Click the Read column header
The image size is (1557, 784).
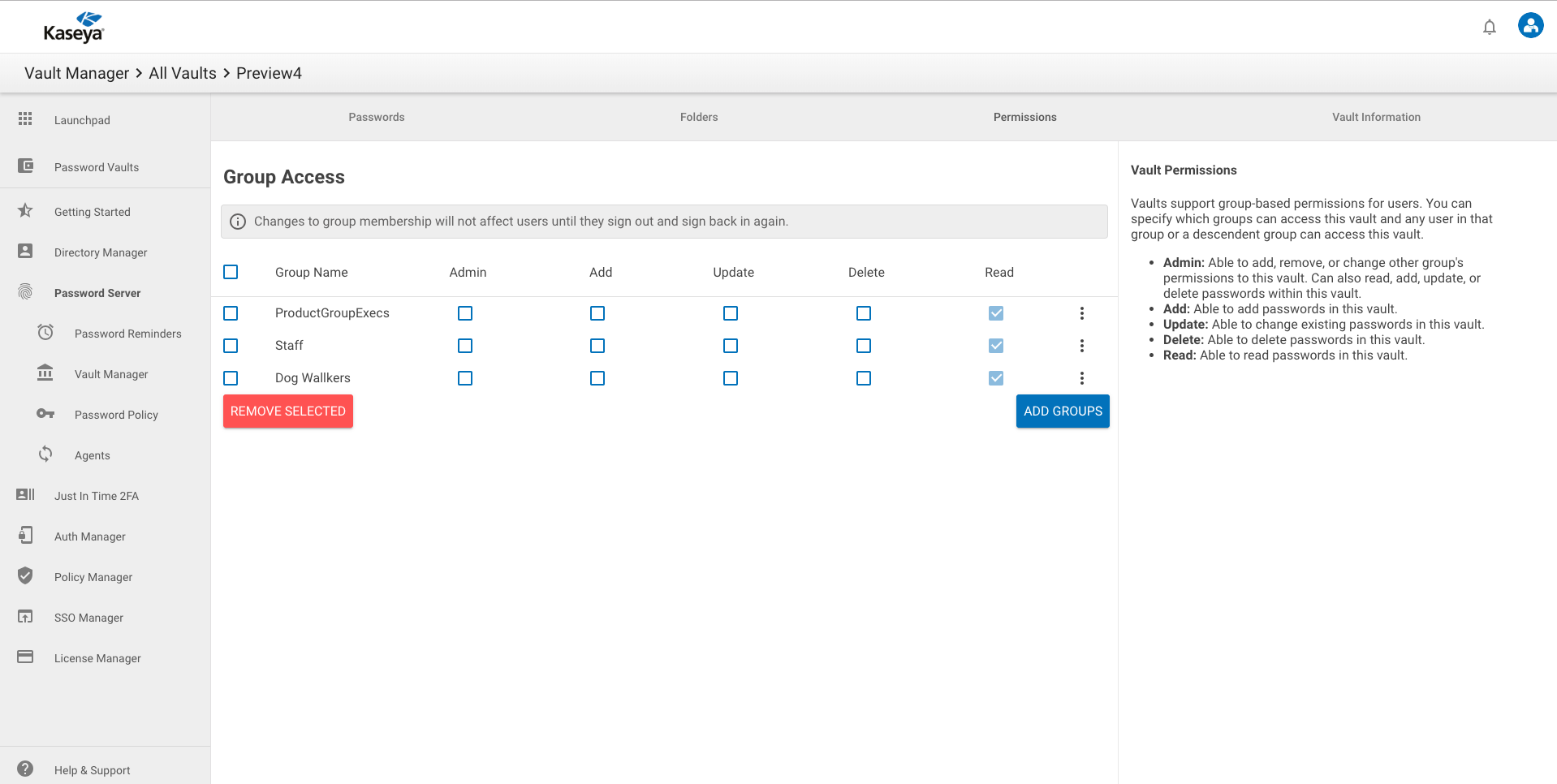coord(999,273)
